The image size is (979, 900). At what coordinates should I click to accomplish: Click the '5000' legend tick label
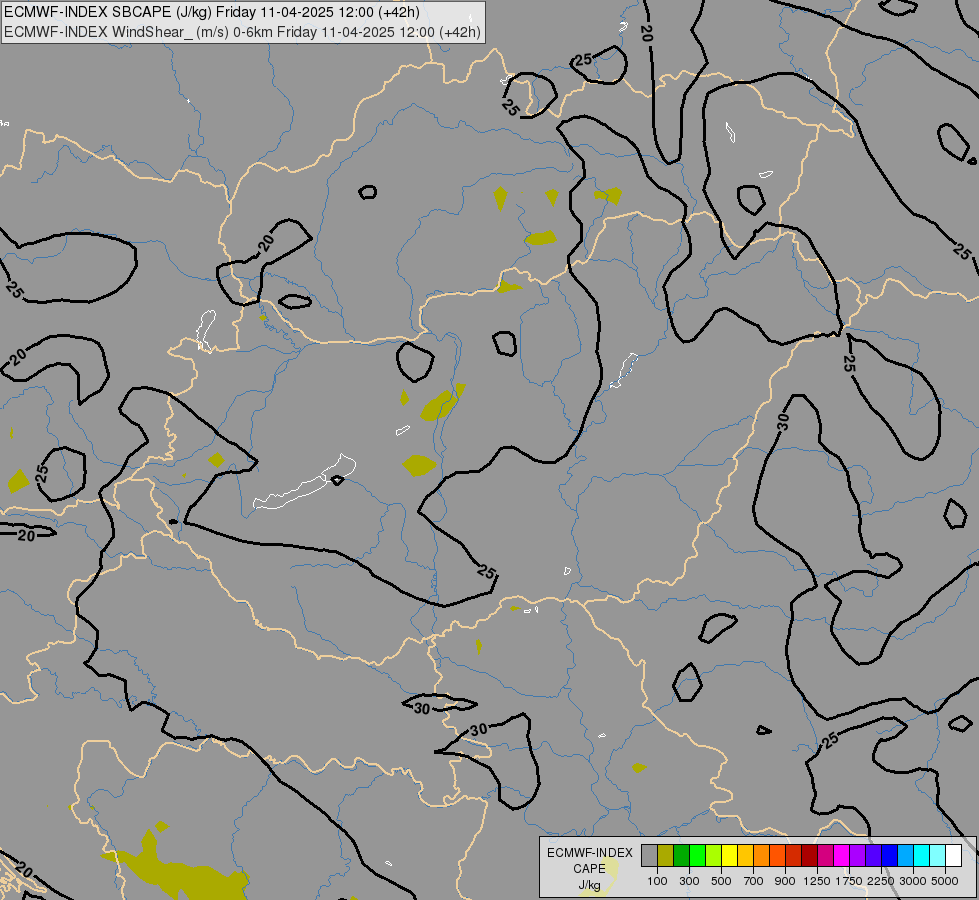[x=945, y=881]
